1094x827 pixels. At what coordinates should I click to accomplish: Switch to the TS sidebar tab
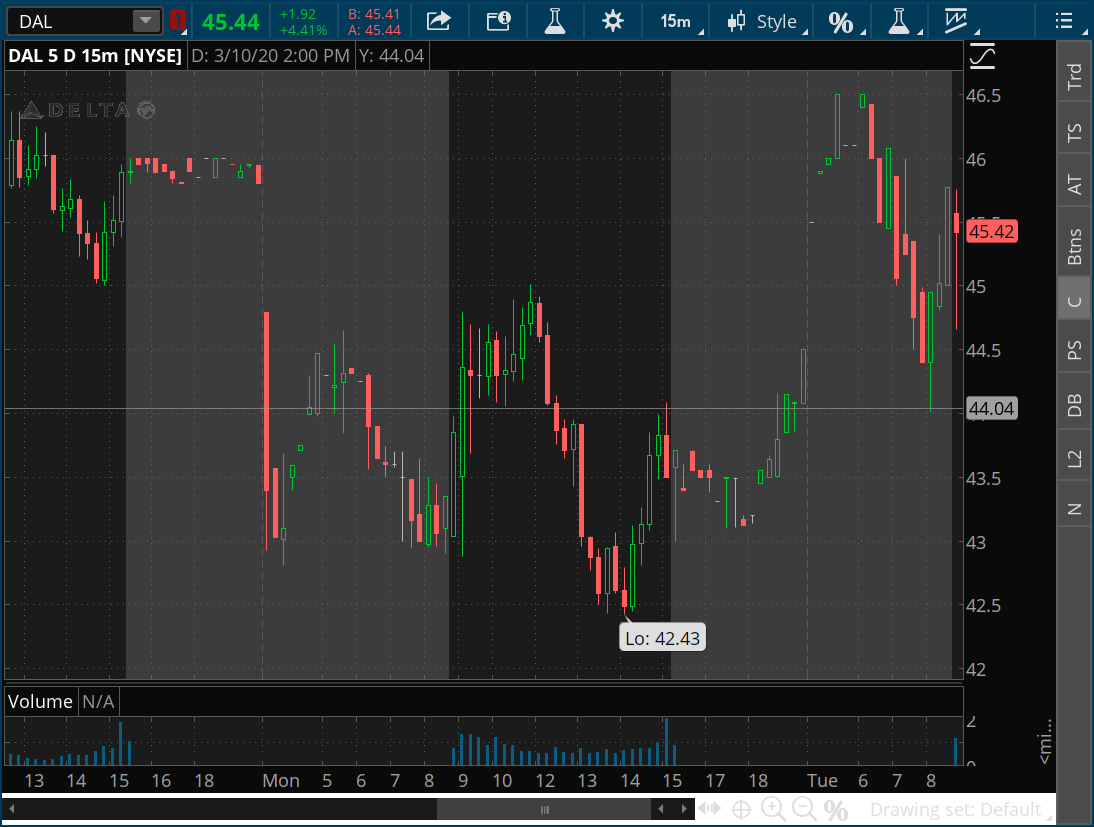tap(1074, 132)
